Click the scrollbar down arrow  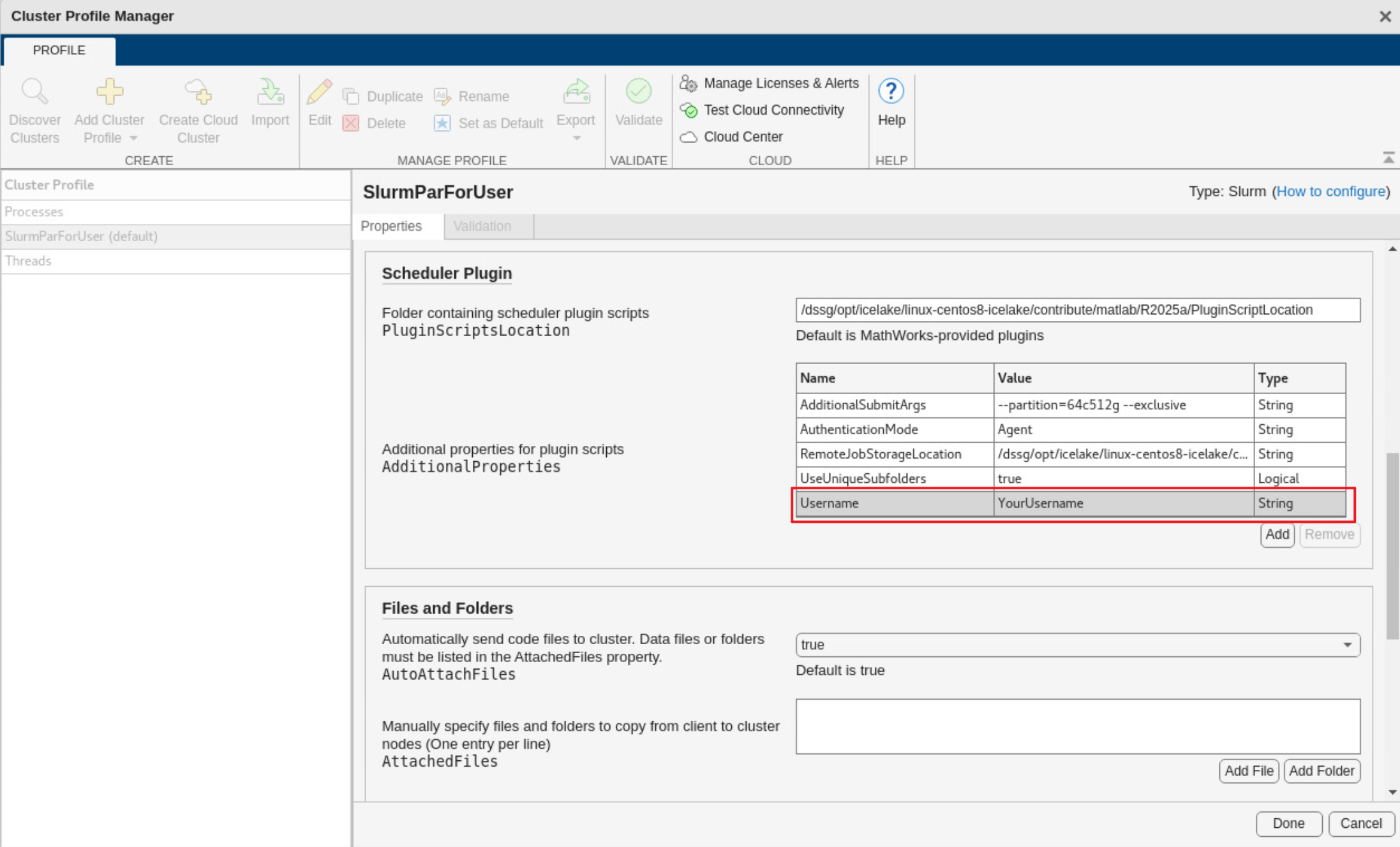coord(1392,792)
